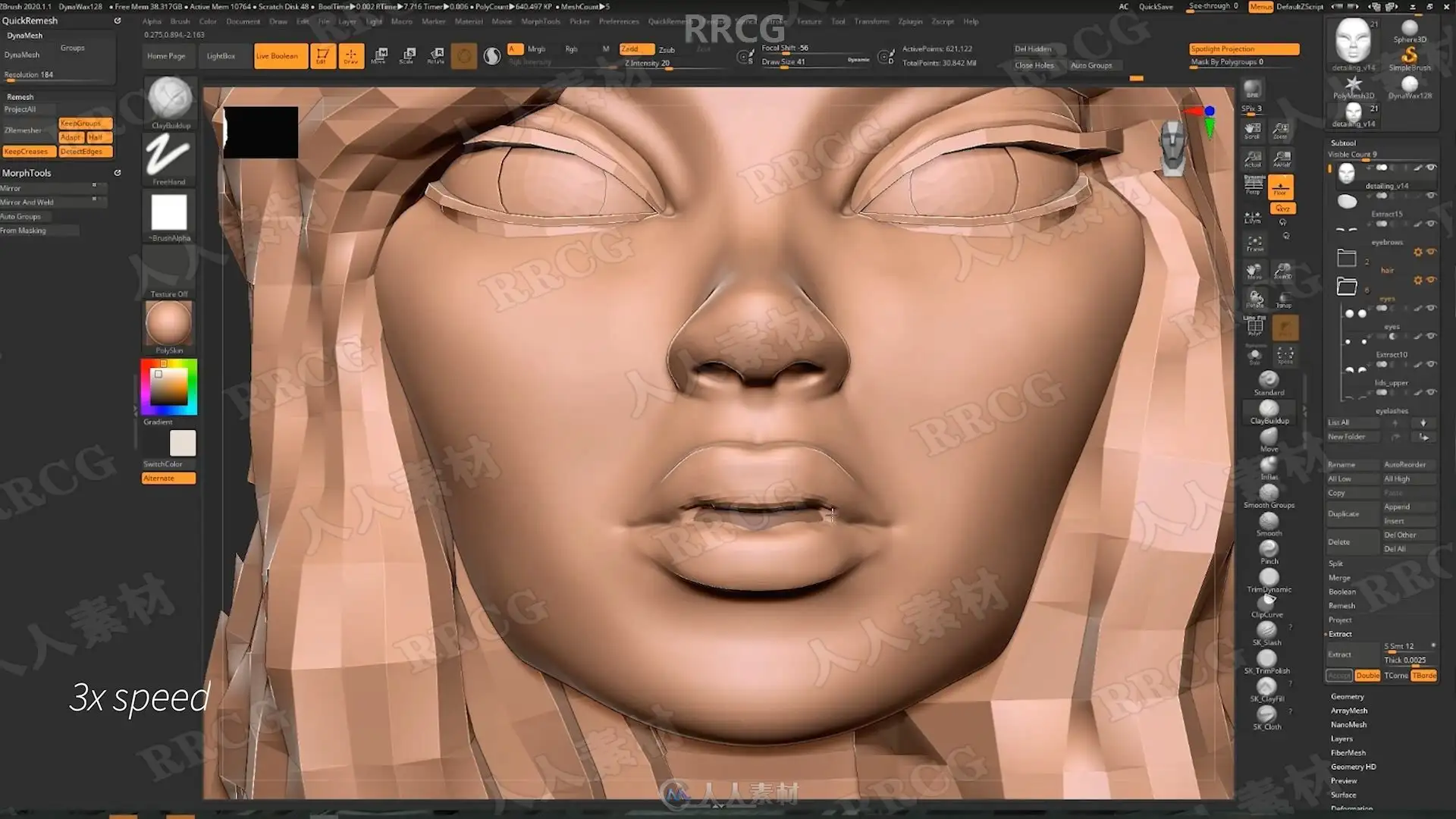Expand the Layers subpalette
This screenshot has height=819, width=1456.
tap(1341, 739)
